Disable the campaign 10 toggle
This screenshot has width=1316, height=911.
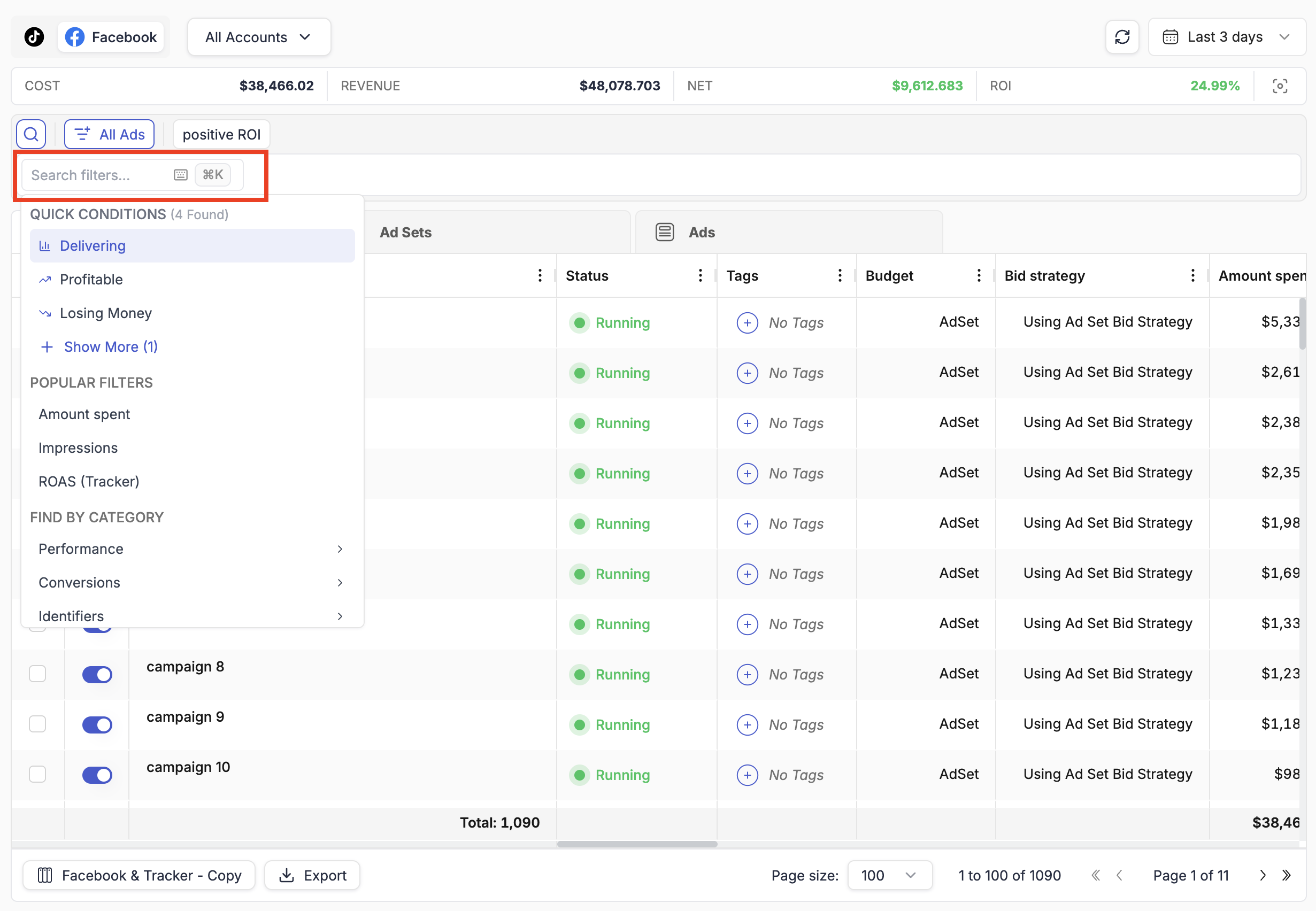[97, 775]
